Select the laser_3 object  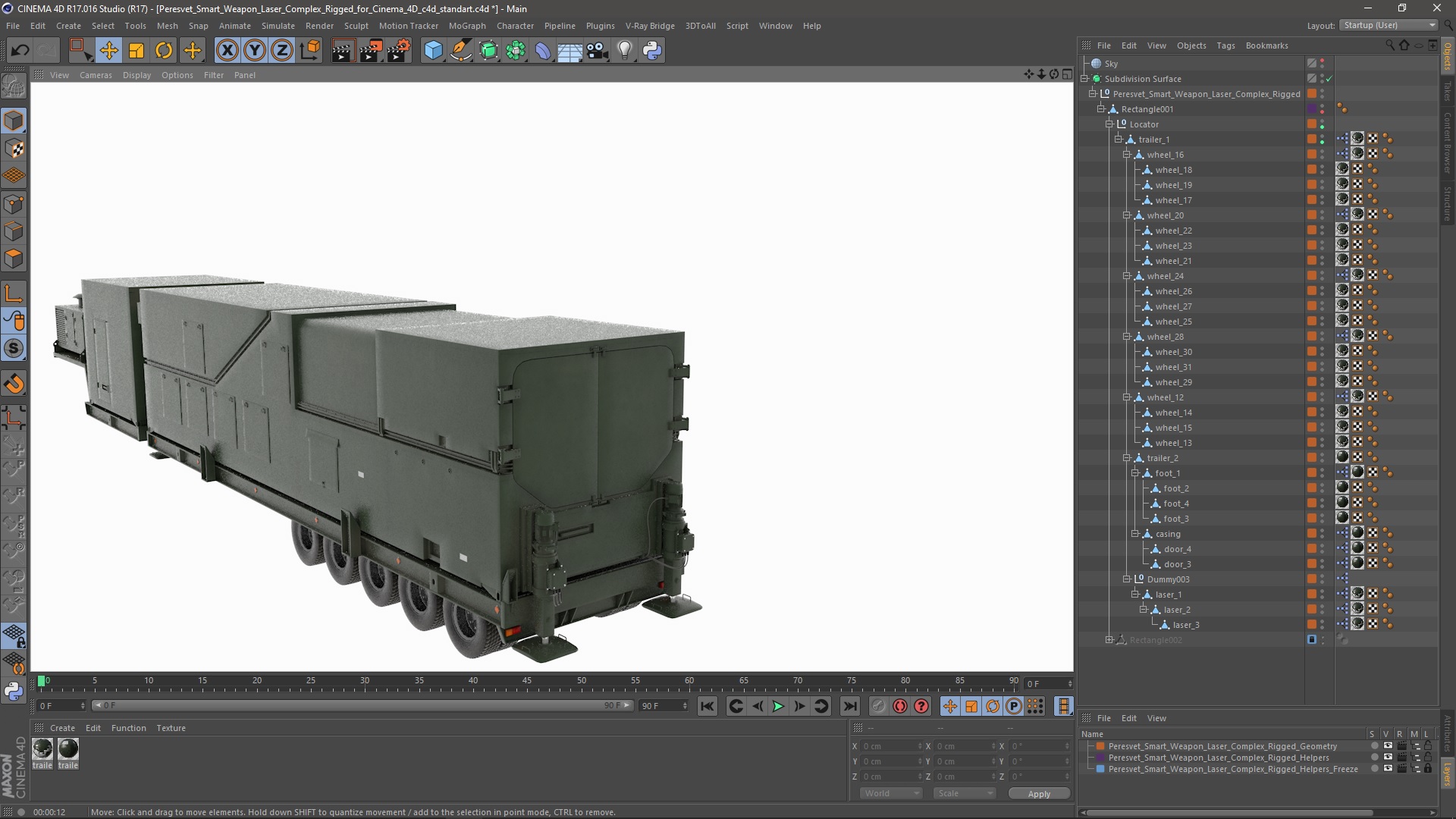1186,625
